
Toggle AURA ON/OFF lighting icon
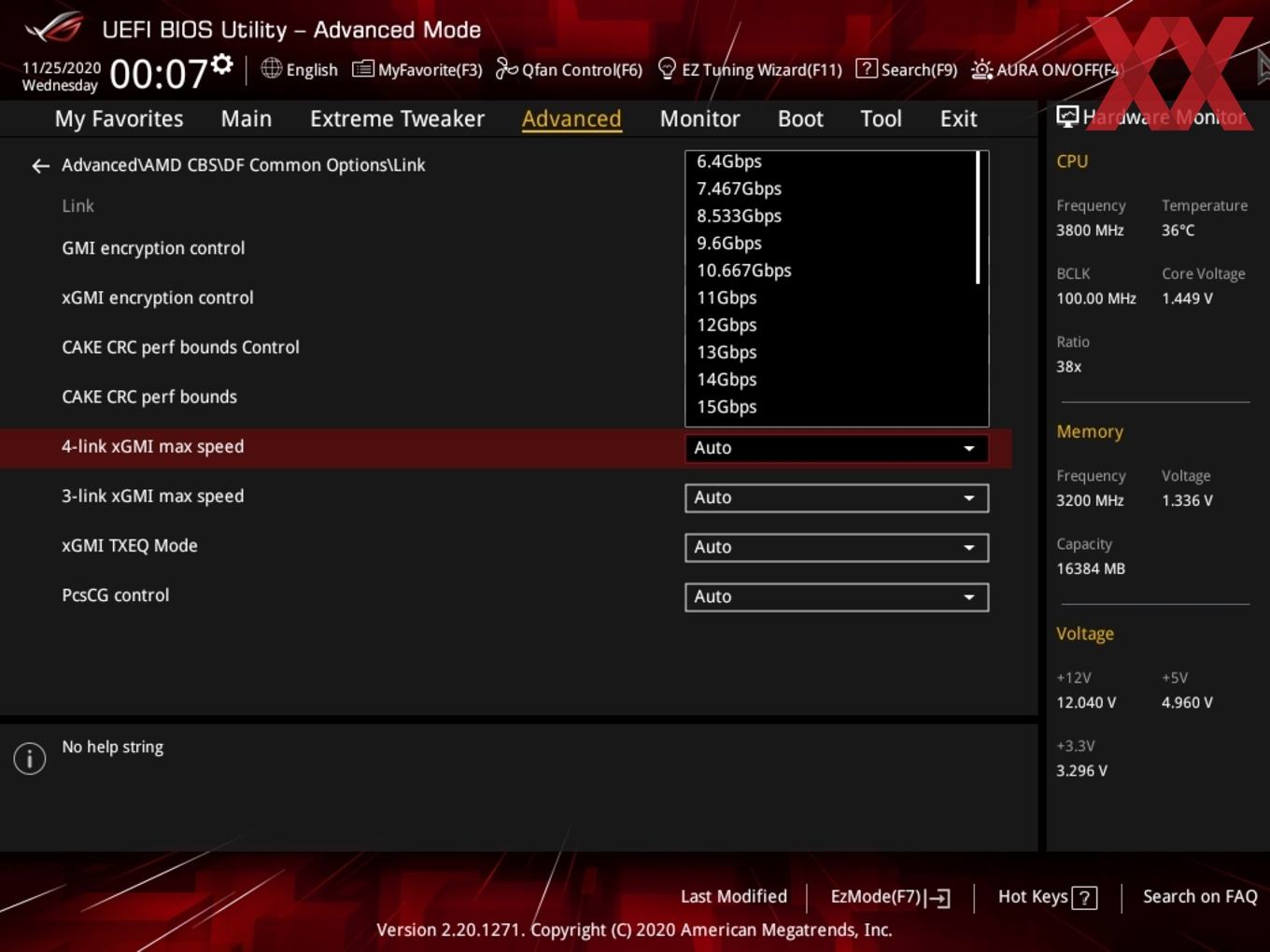point(982,70)
